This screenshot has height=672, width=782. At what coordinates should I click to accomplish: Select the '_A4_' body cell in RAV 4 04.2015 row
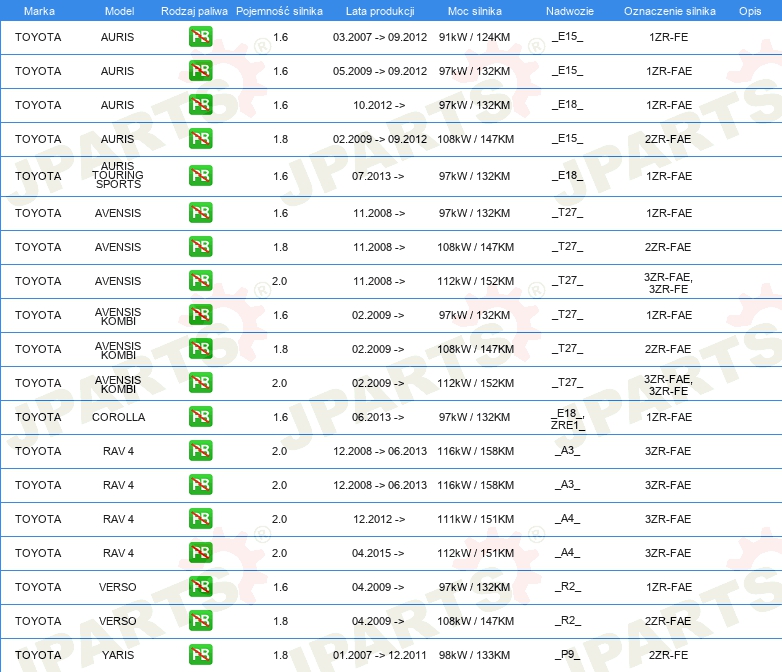coord(568,552)
